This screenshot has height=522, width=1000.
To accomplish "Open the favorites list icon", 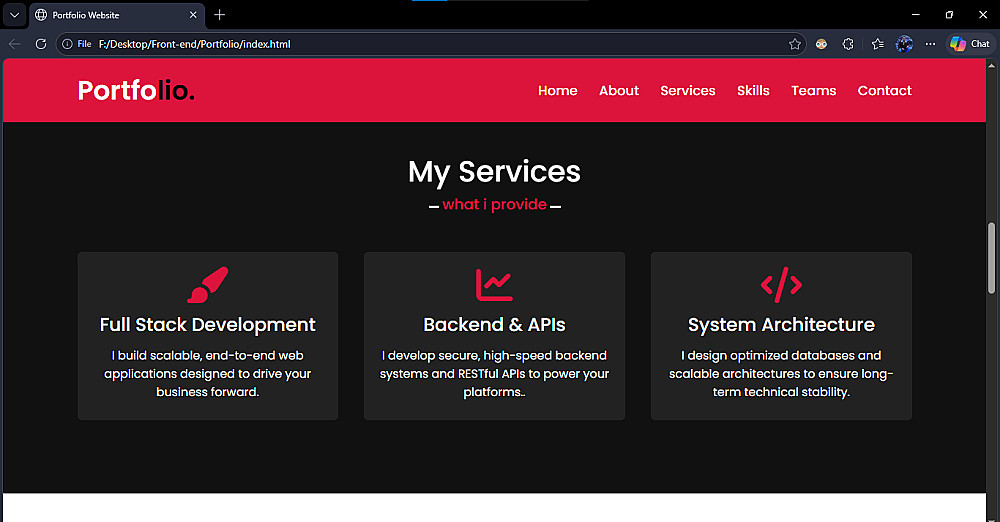I will pyautogui.click(x=878, y=44).
